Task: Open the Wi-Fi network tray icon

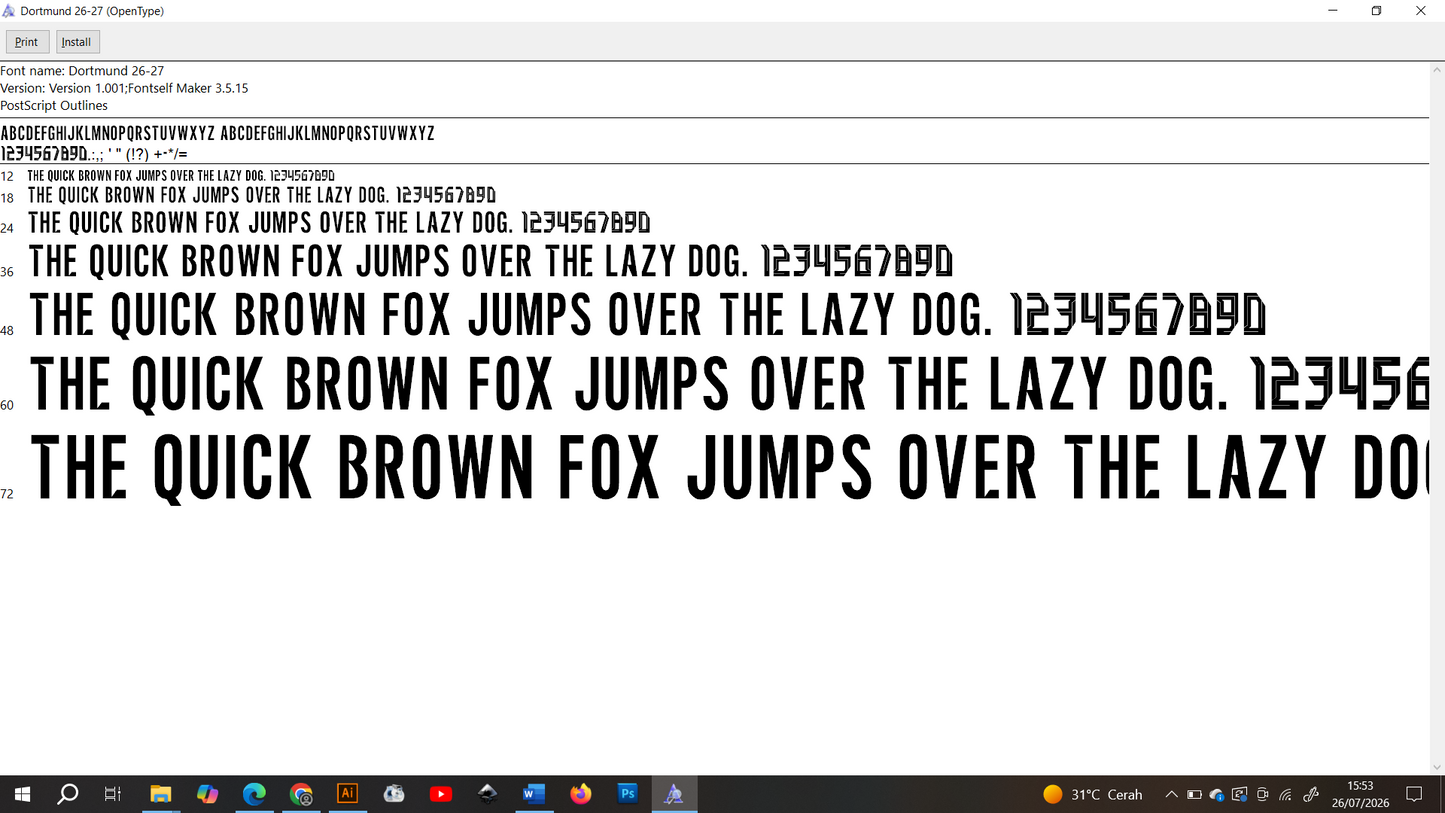Action: pos(1286,794)
